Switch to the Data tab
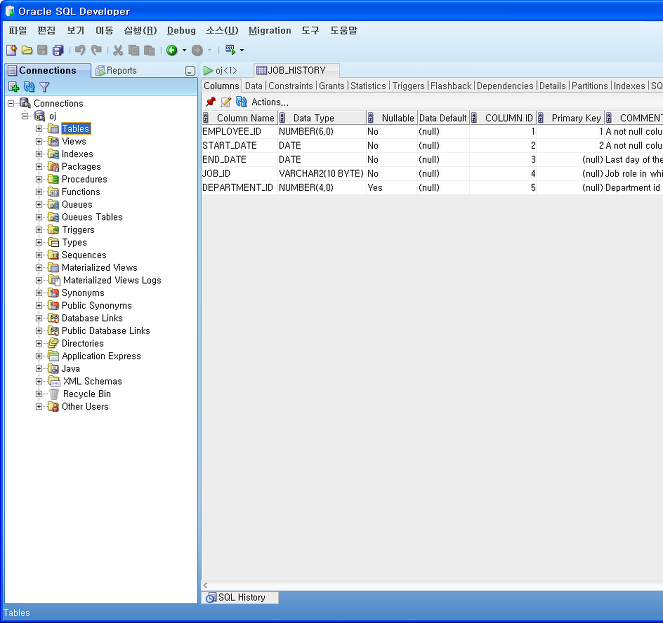The image size is (663, 623). click(x=254, y=86)
